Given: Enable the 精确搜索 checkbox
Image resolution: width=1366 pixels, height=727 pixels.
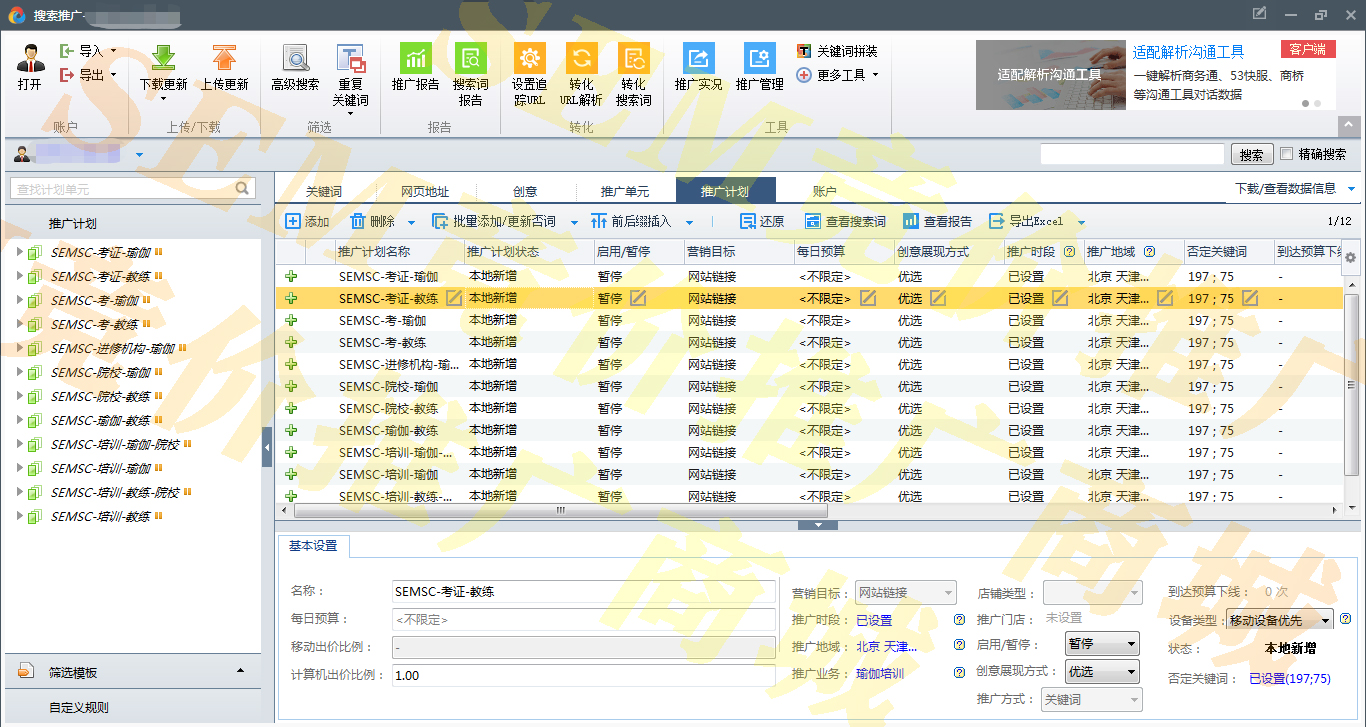Looking at the screenshot, I should coord(1287,154).
